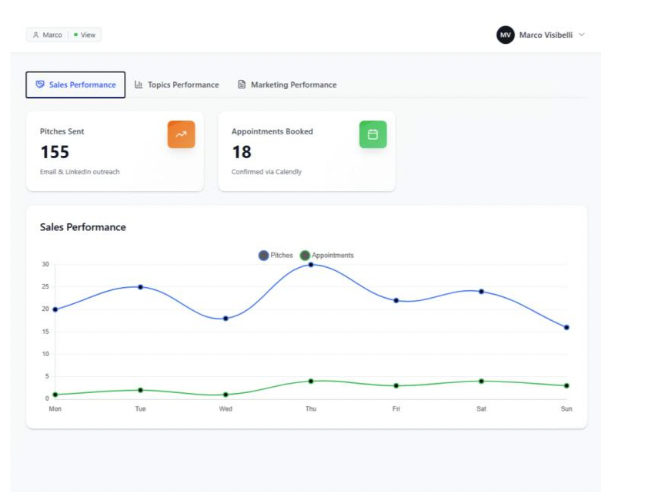
Task: Toggle Appointments series in chart legend
Action: 332,255
